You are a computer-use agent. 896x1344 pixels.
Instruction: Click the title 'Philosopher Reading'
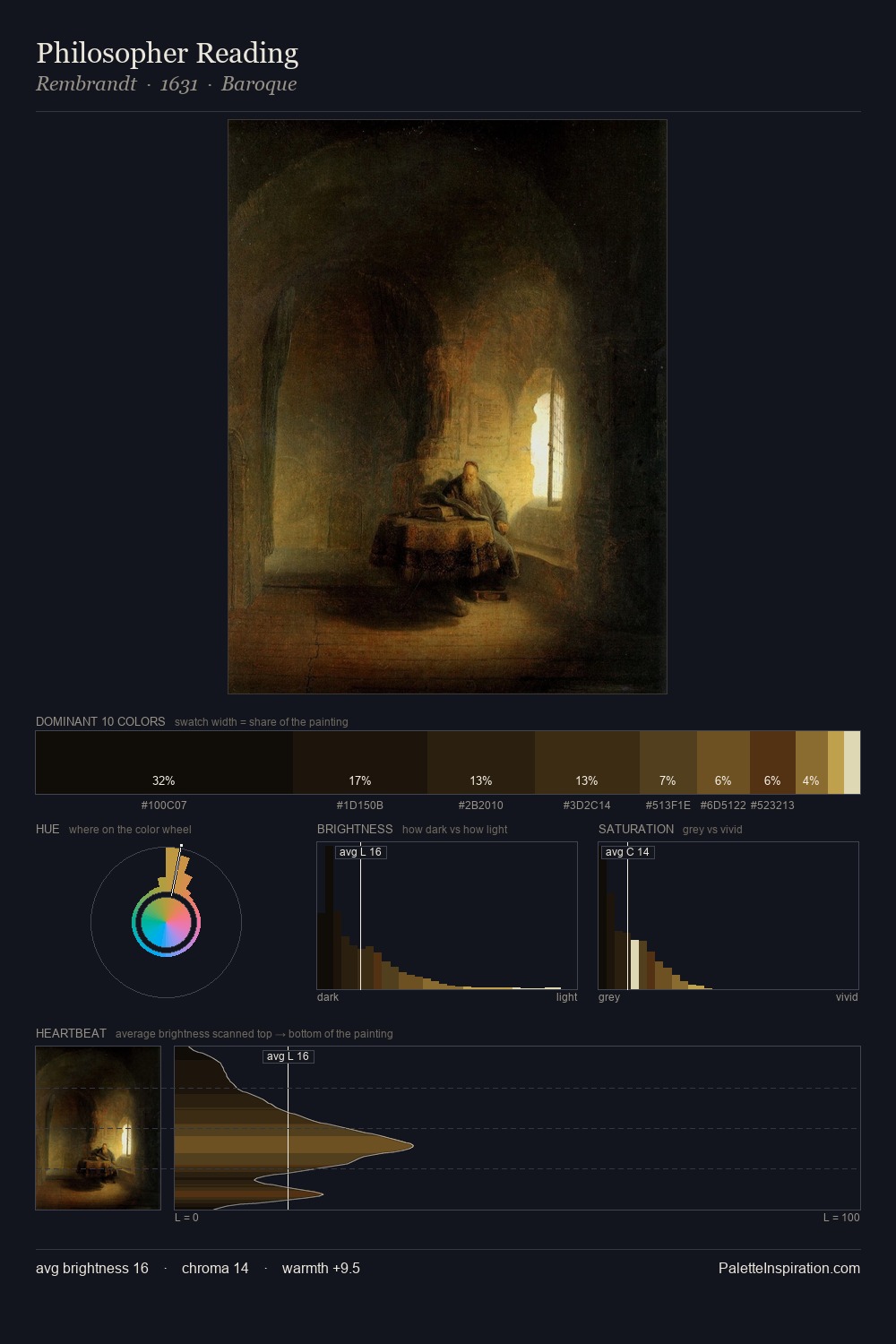(x=168, y=54)
